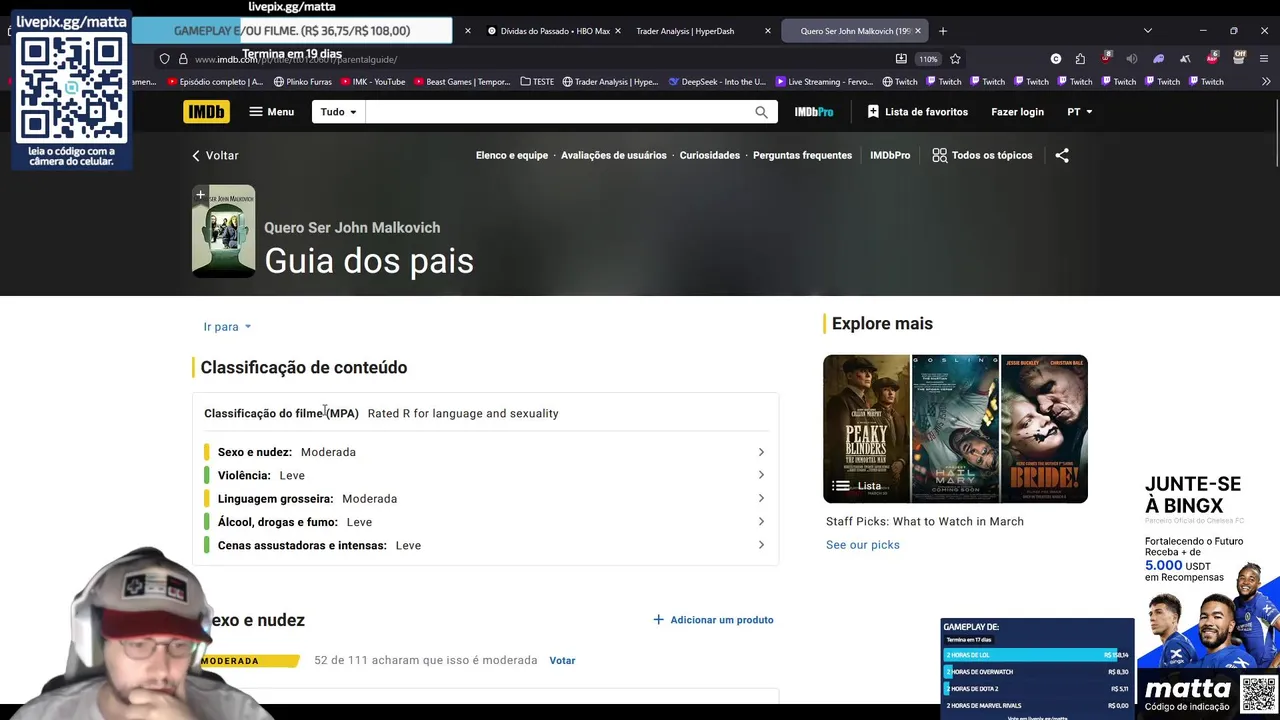Open Beast Games bookmark
The height and width of the screenshot is (720, 1280).
coord(462,82)
